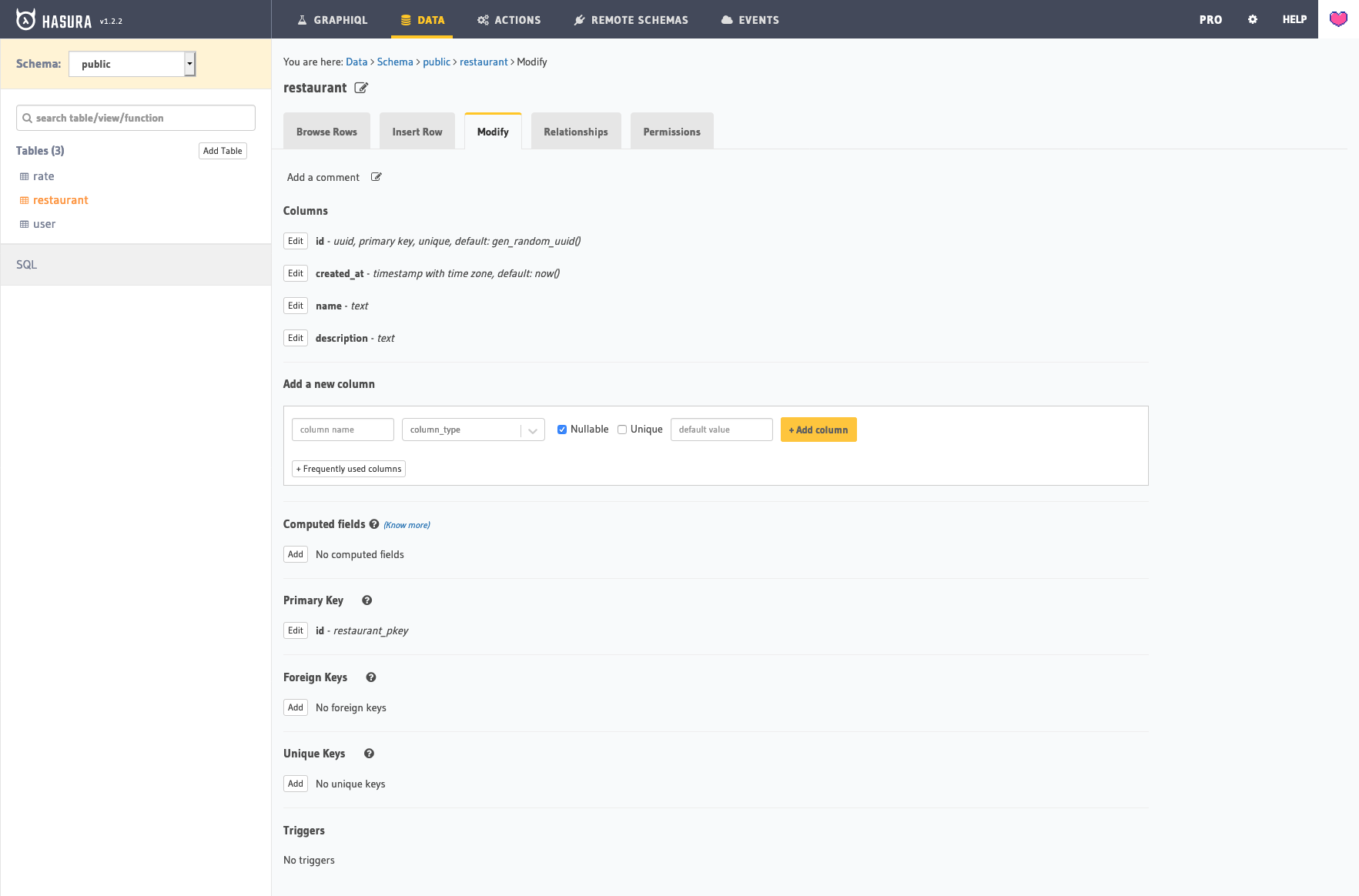This screenshot has width=1359, height=896.
Task: Select restaurant table in sidebar
Action: [x=61, y=200]
